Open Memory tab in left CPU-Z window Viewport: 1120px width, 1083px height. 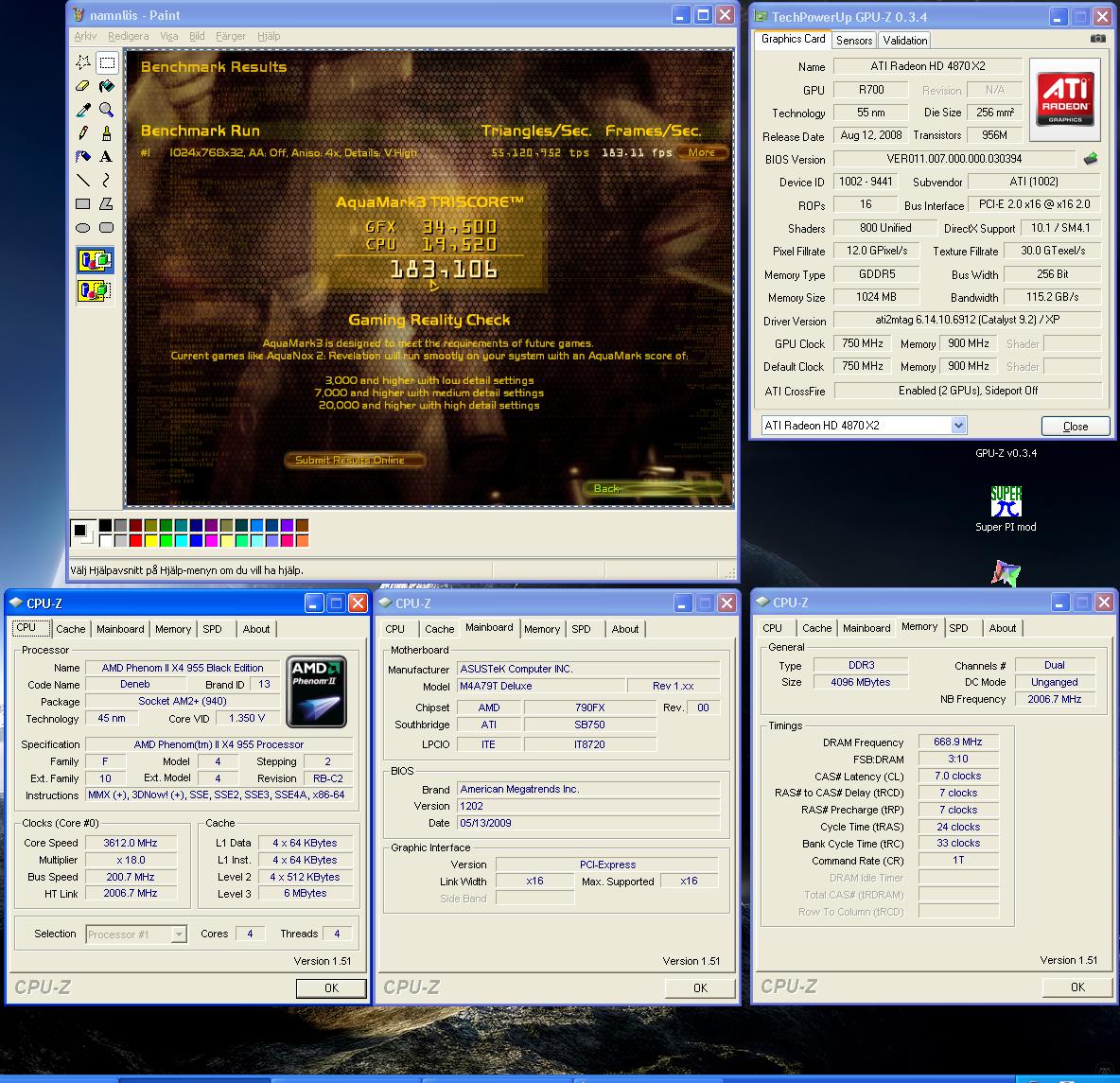pos(173,629)
